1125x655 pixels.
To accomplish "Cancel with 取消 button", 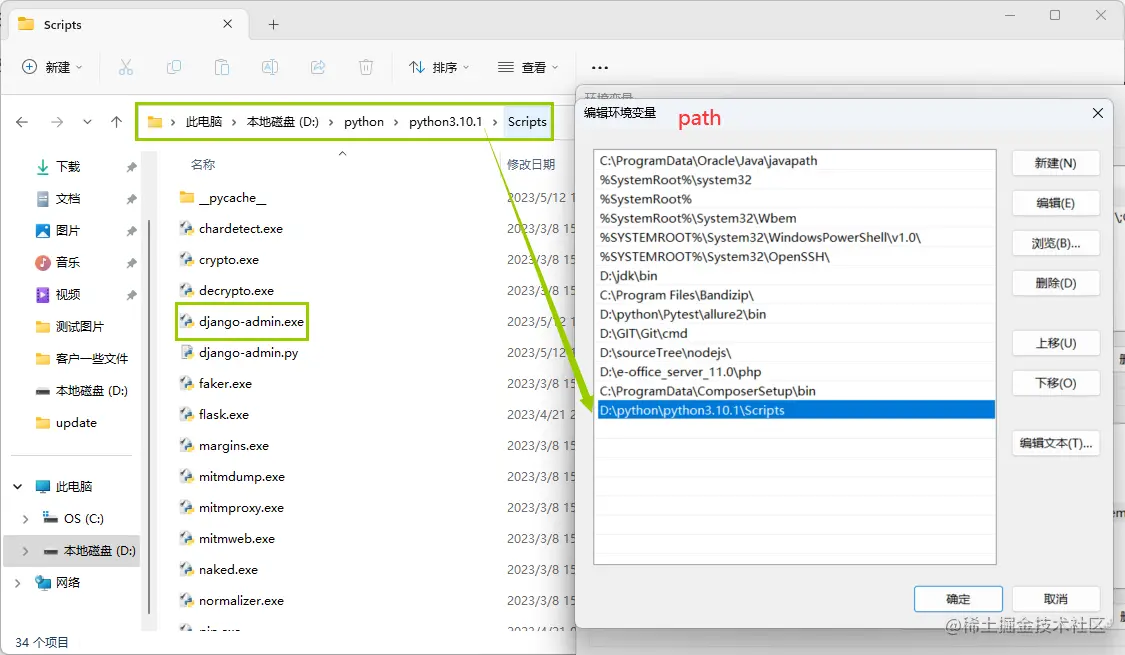I will 1055,599.
